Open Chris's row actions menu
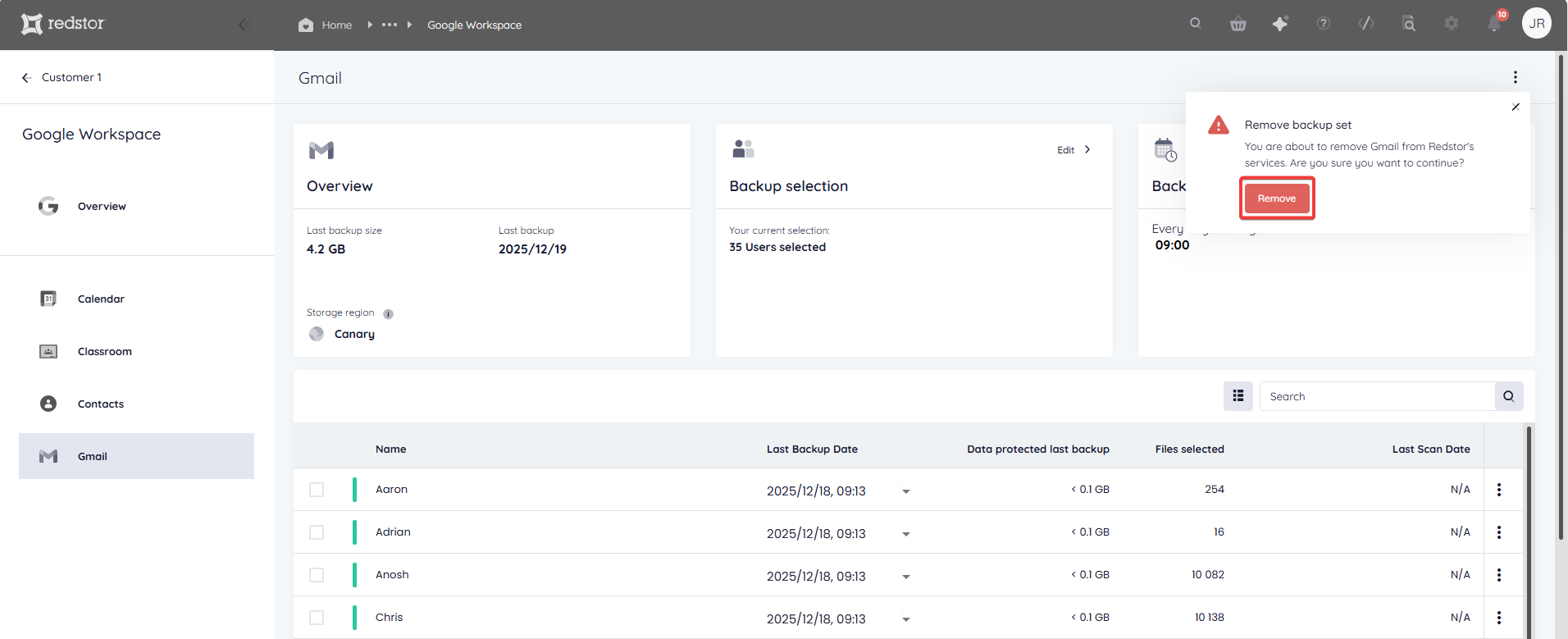The height and width of the screenshot is (639, 1568). coord(1499,618)
